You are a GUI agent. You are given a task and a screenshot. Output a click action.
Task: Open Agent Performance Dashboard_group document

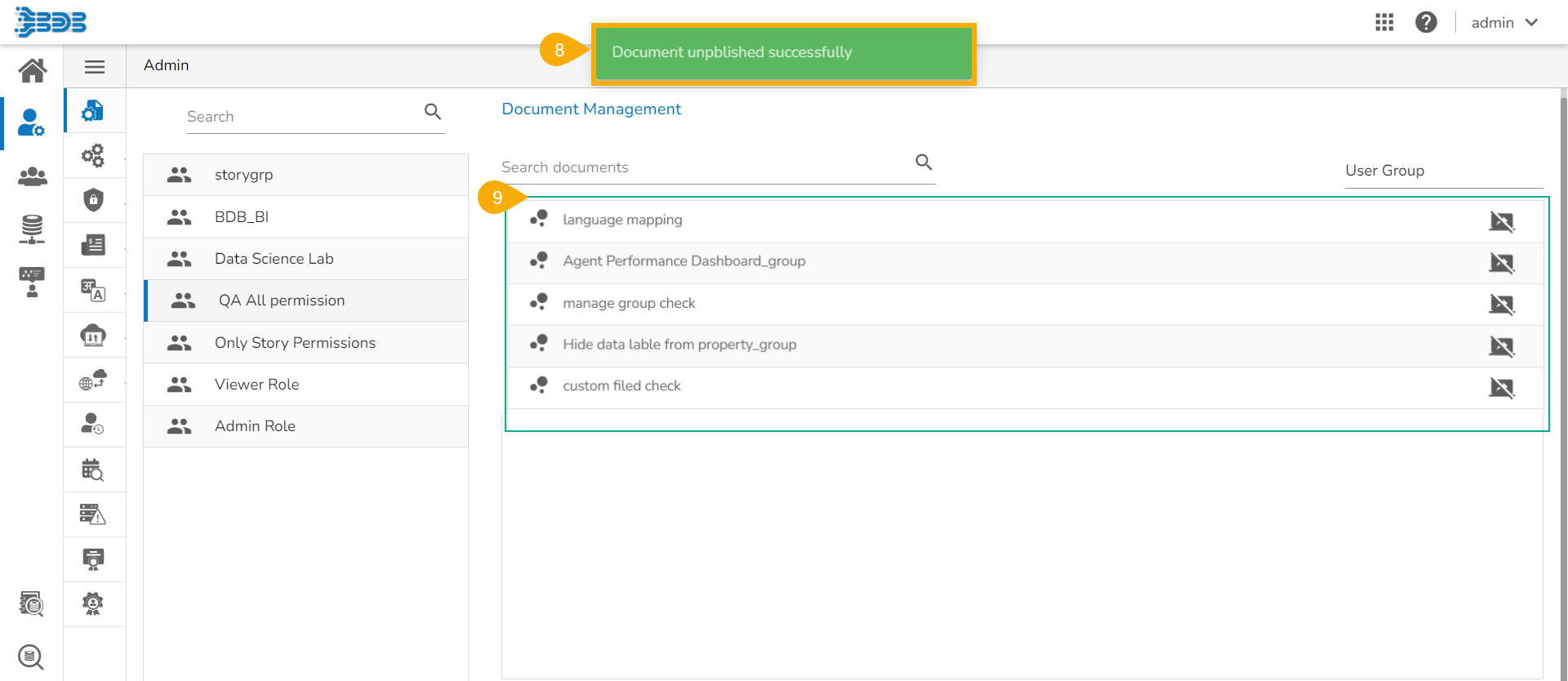(x=684, y=261)
